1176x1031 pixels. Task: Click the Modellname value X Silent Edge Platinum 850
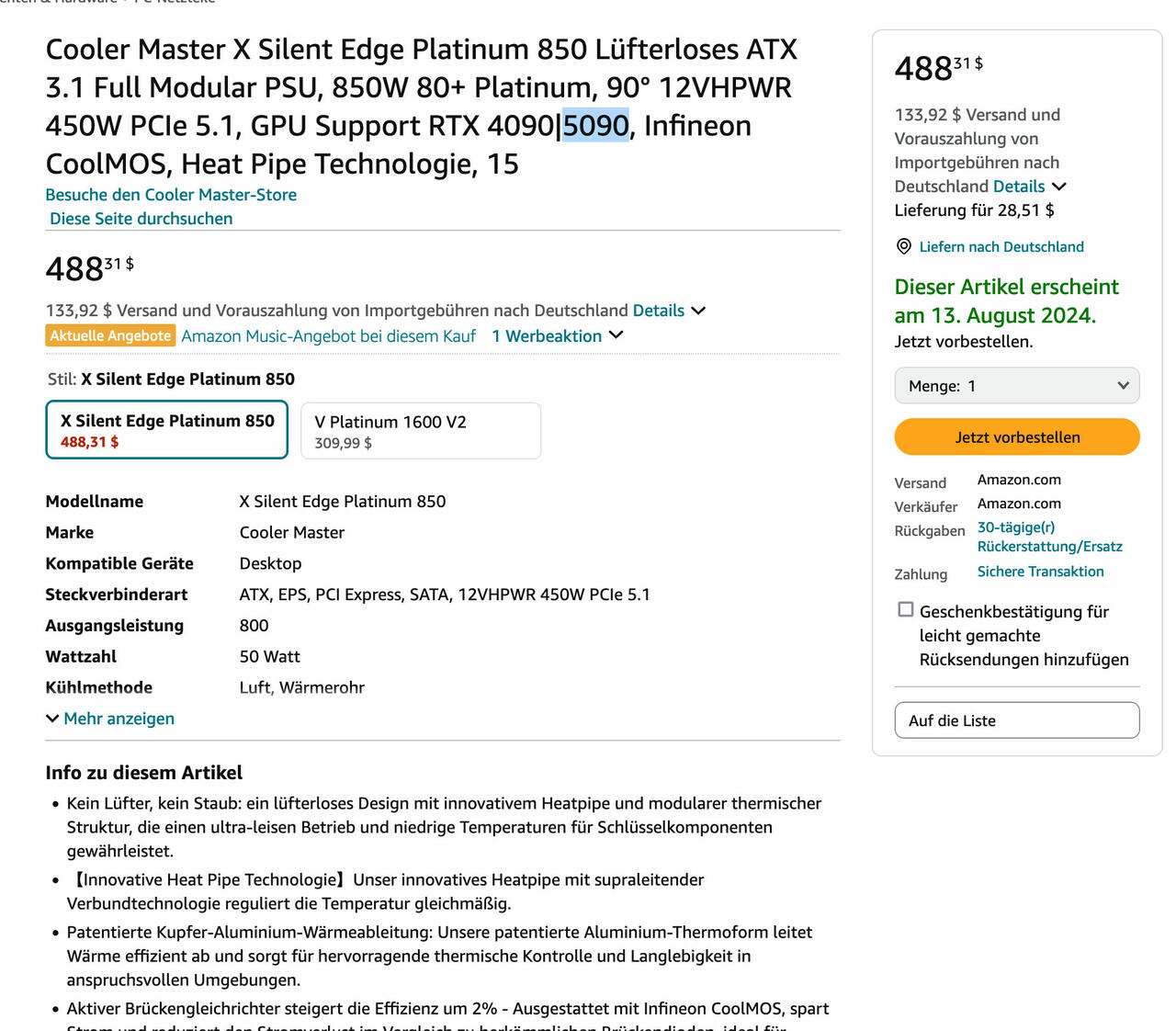pos(343,502)
